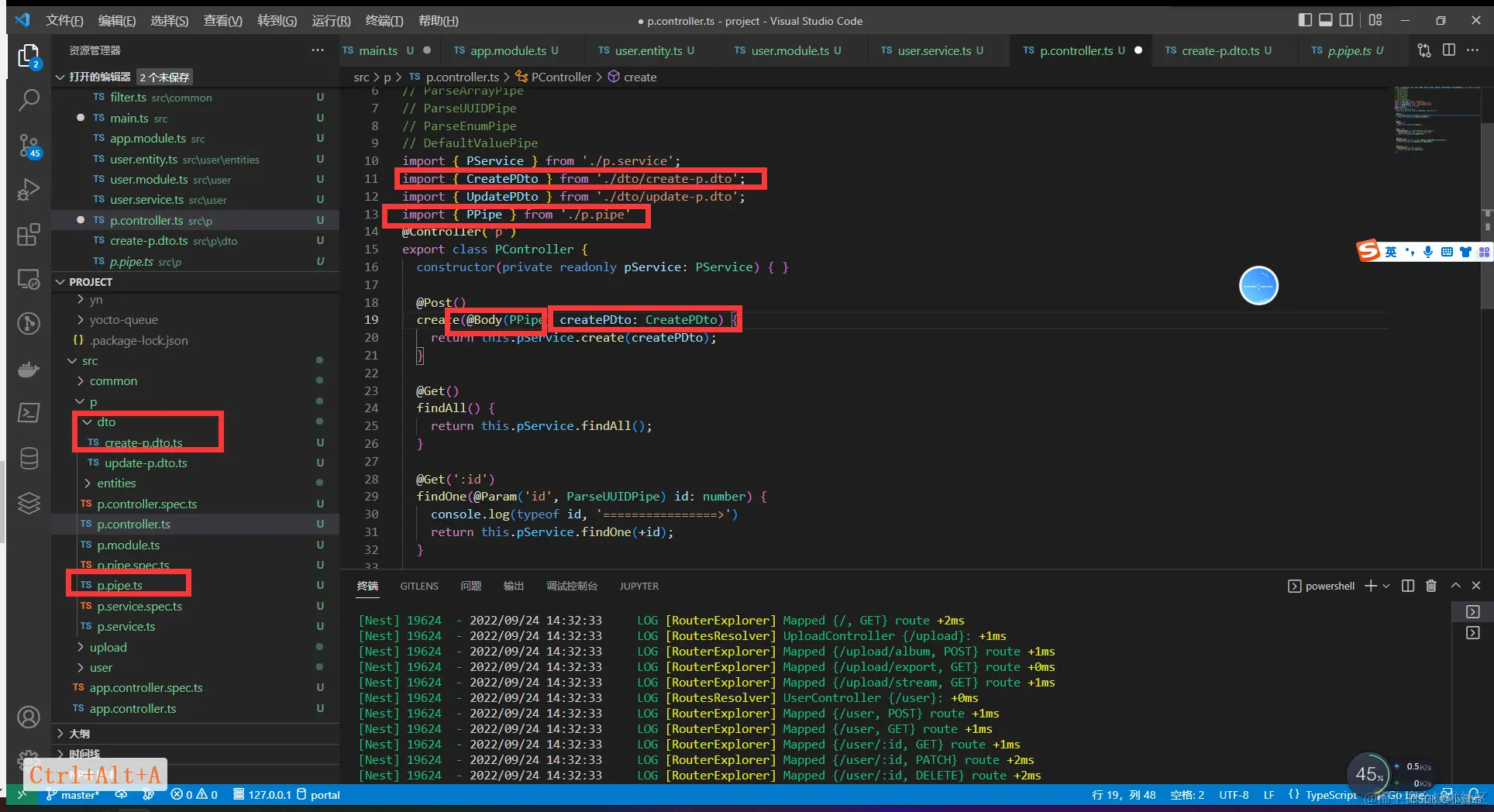Expand the upload folder
The width and height of the screenshot is (1494, 812).
point(81,648)
